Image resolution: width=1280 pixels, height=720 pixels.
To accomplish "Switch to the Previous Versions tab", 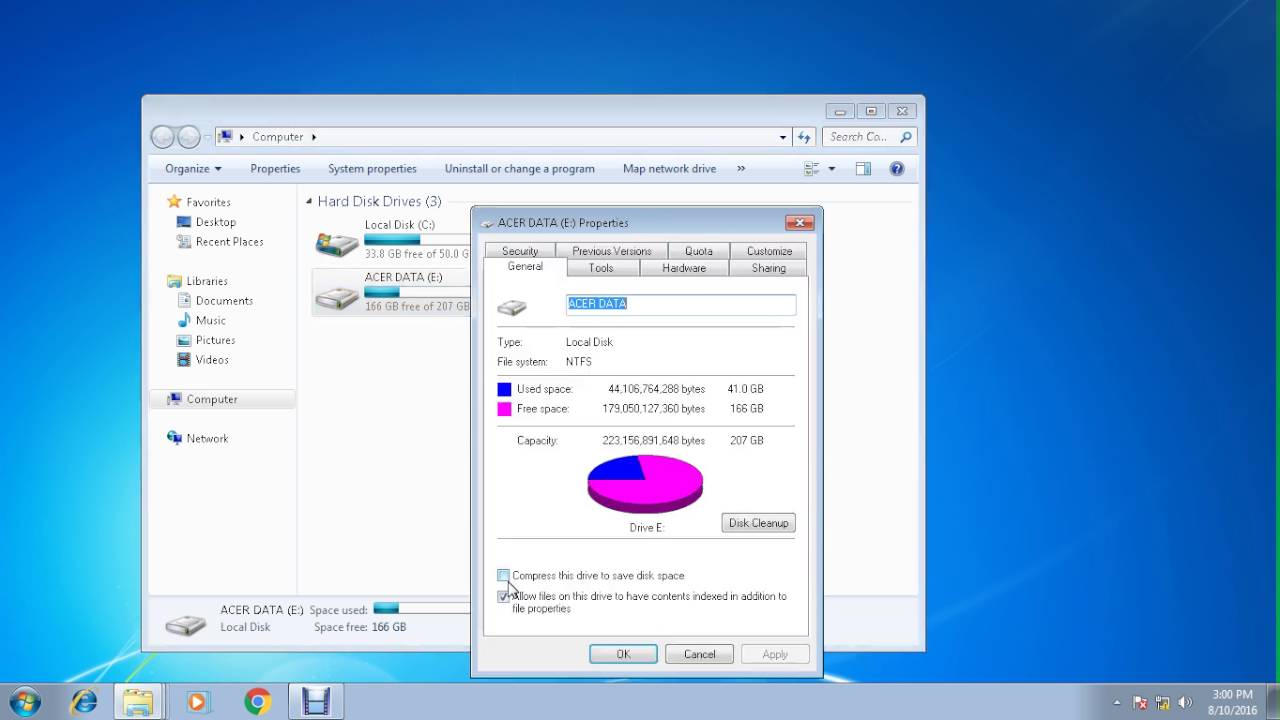I will click(x=612, y=251).
